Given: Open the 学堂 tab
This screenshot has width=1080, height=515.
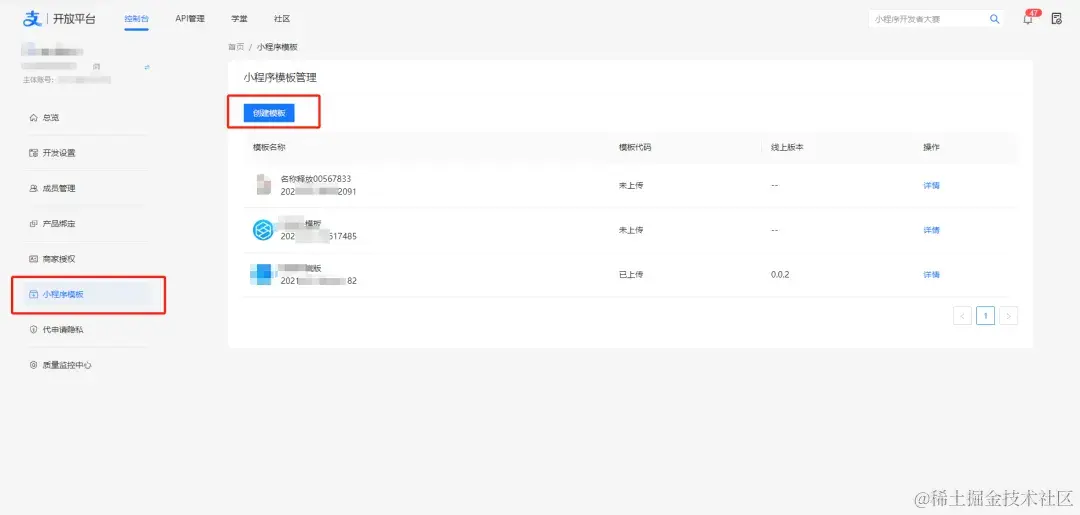Looking at the screenshot, I should (x=240, y=19).
